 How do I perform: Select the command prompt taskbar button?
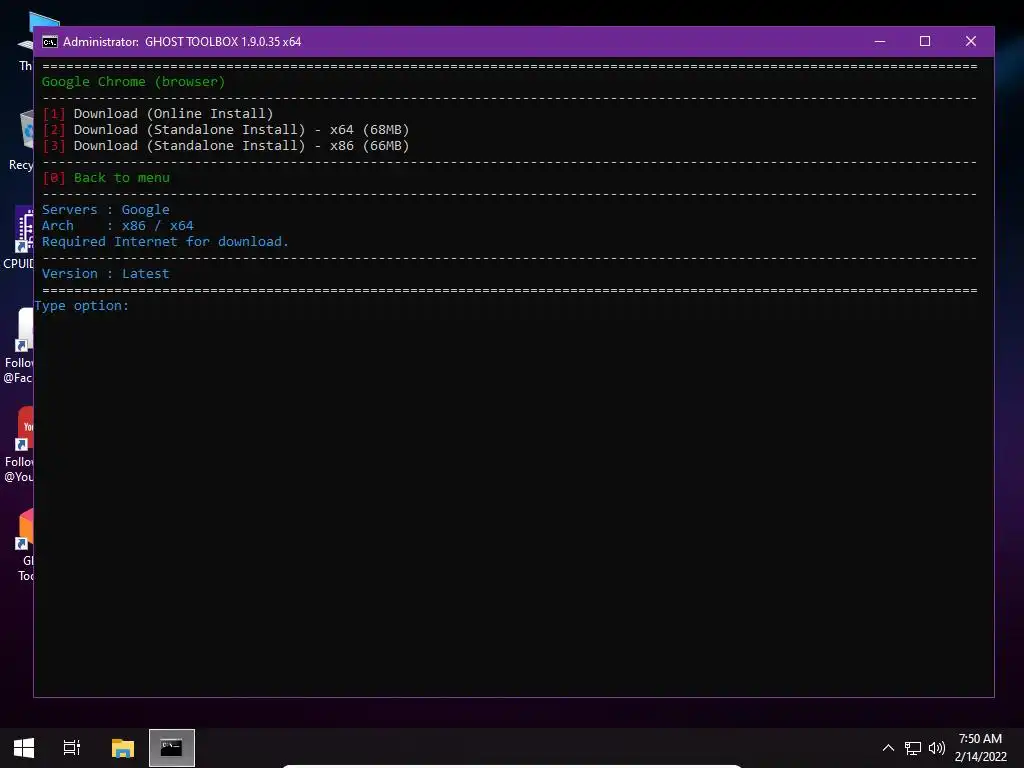point(172,748)
